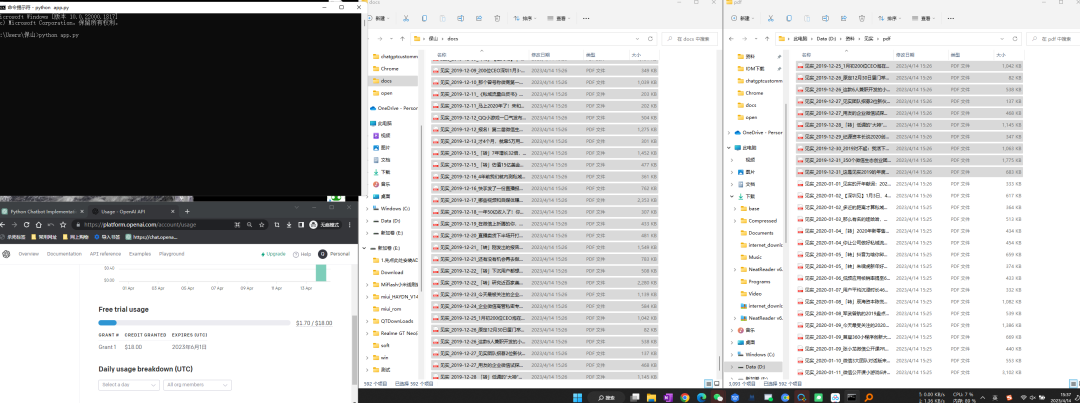Open the Documentation nav item
The height and width of the screenshot is (403, 1080).
pyautogui.click(x=64, y=254)
